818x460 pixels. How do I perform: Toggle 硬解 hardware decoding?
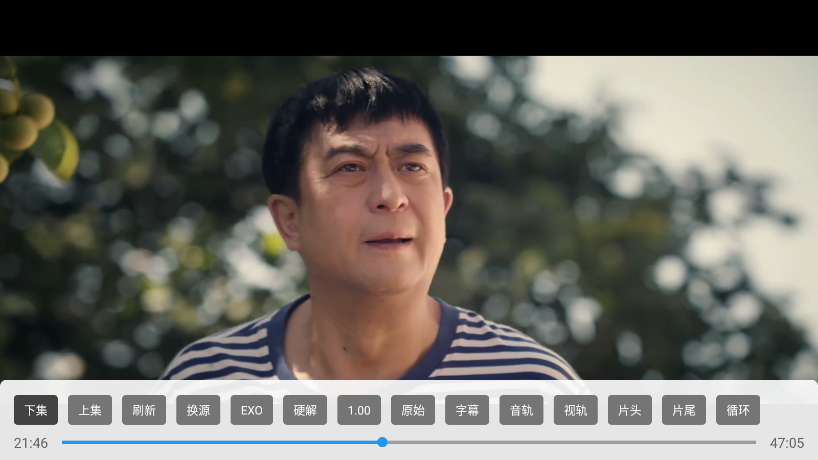coord(305,410)
